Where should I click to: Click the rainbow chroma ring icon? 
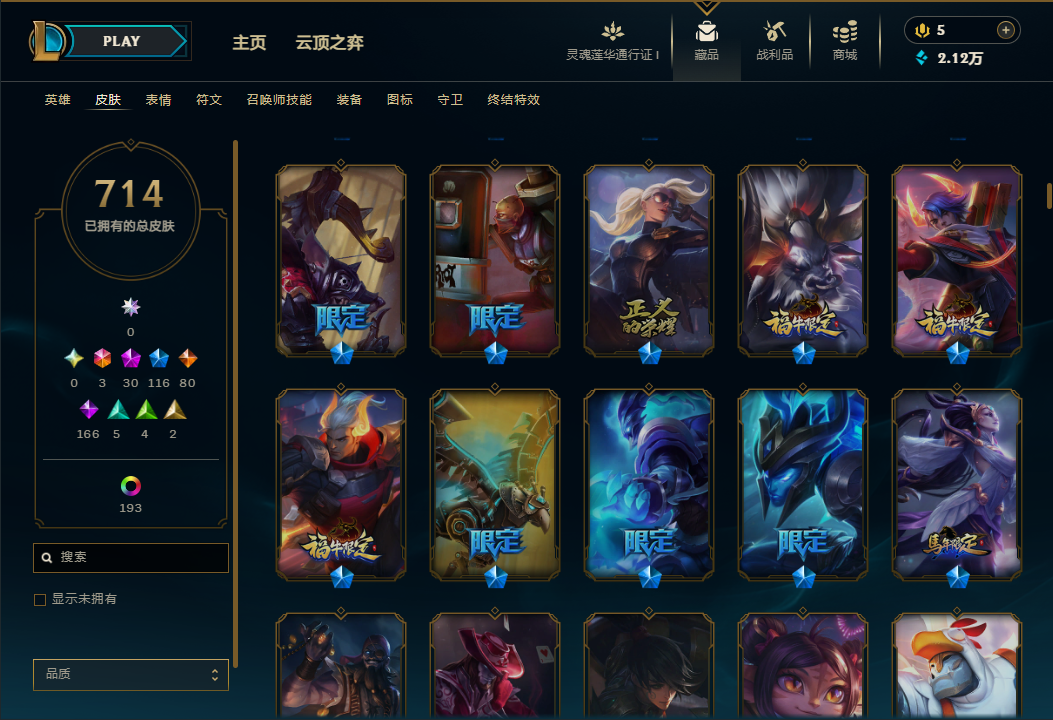pos(130,486)
